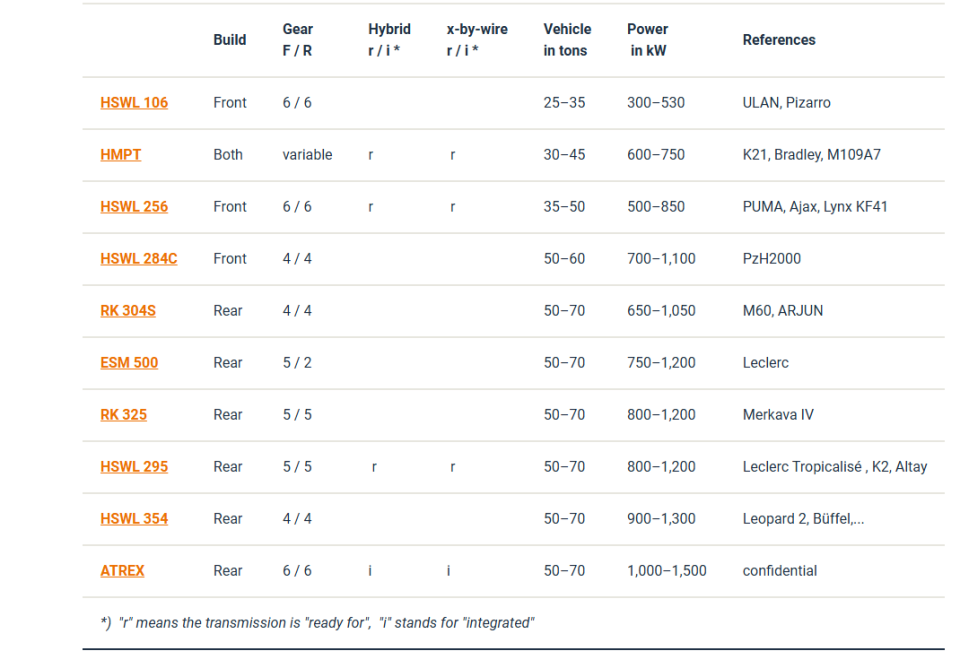
Task: Click the 'Leopard 2, Büffel' references cell
Action: click(x=803, y=519)
